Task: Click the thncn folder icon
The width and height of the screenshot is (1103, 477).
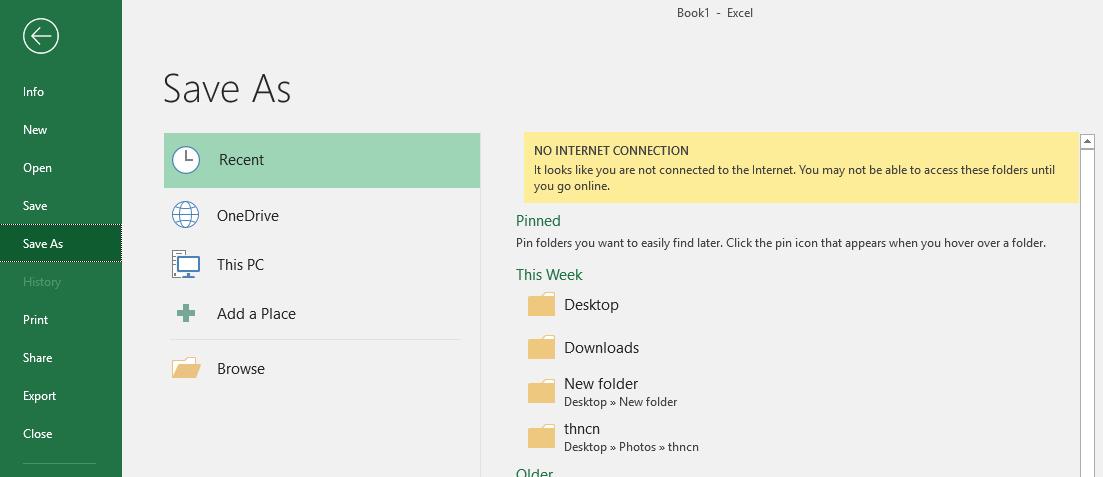Action: click(x=542, y=437)
